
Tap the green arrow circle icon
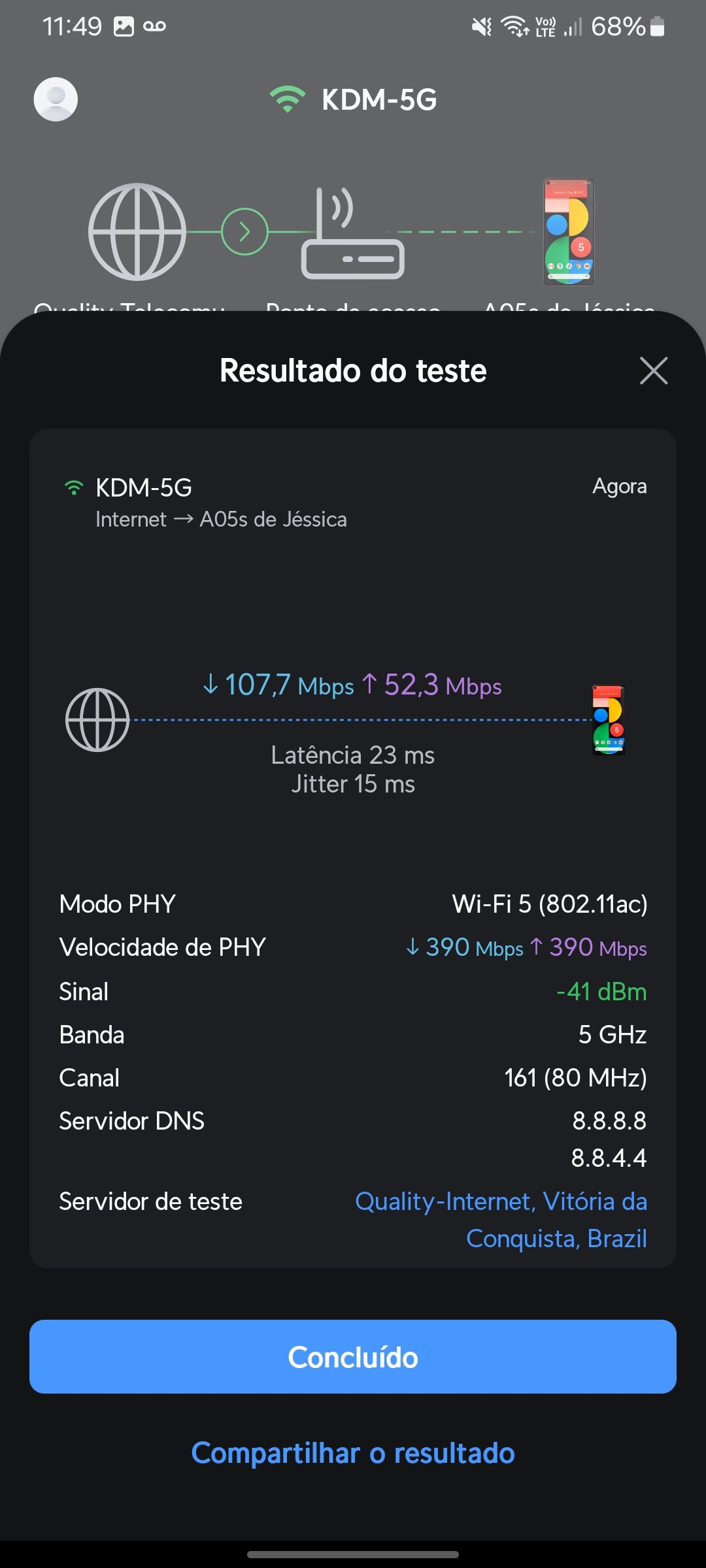244,232
